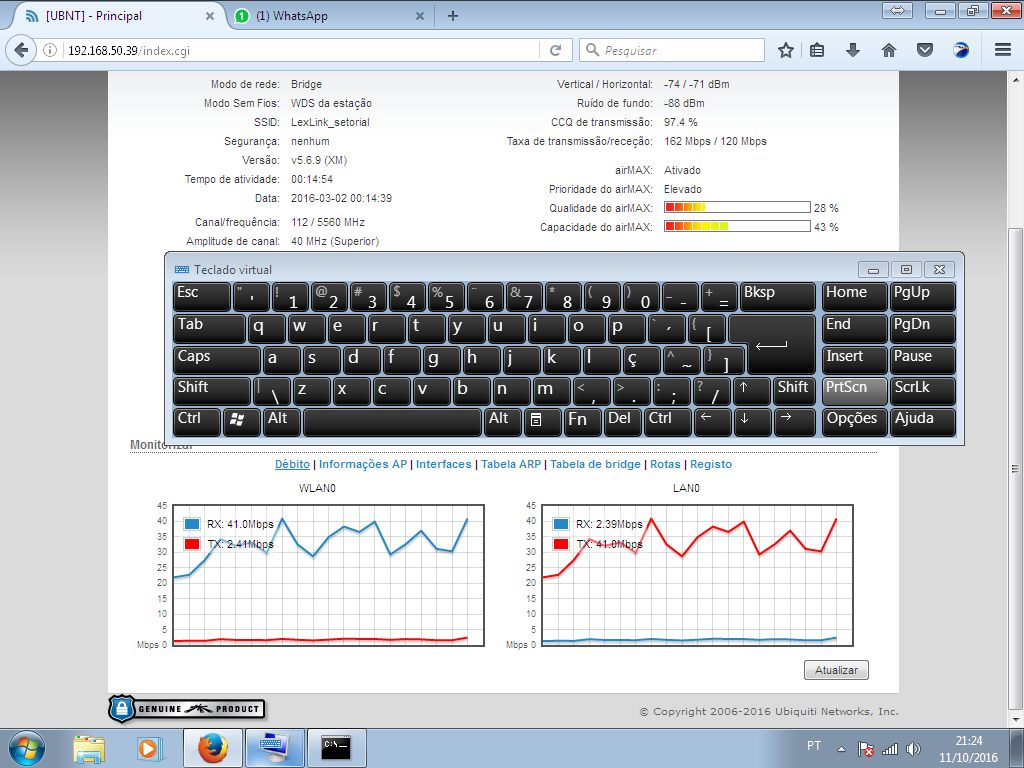Toggle the ScrLk key on virtual keyboard
This screenshot has width=1024, height=768.
tap(922, 390)
